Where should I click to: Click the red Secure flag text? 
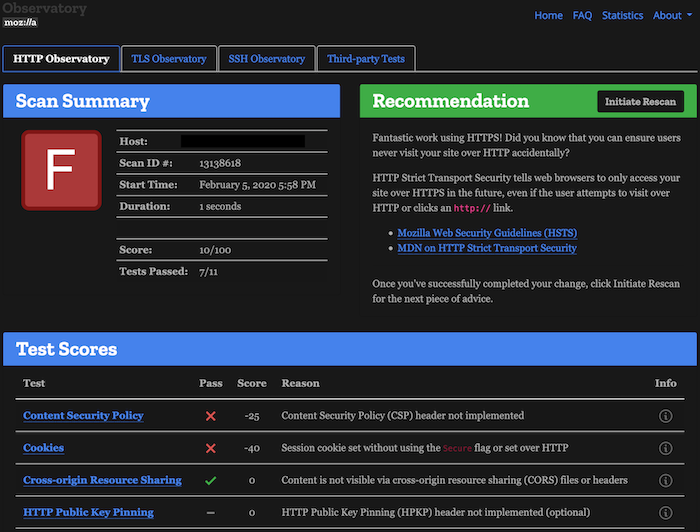tap(457, 448)
